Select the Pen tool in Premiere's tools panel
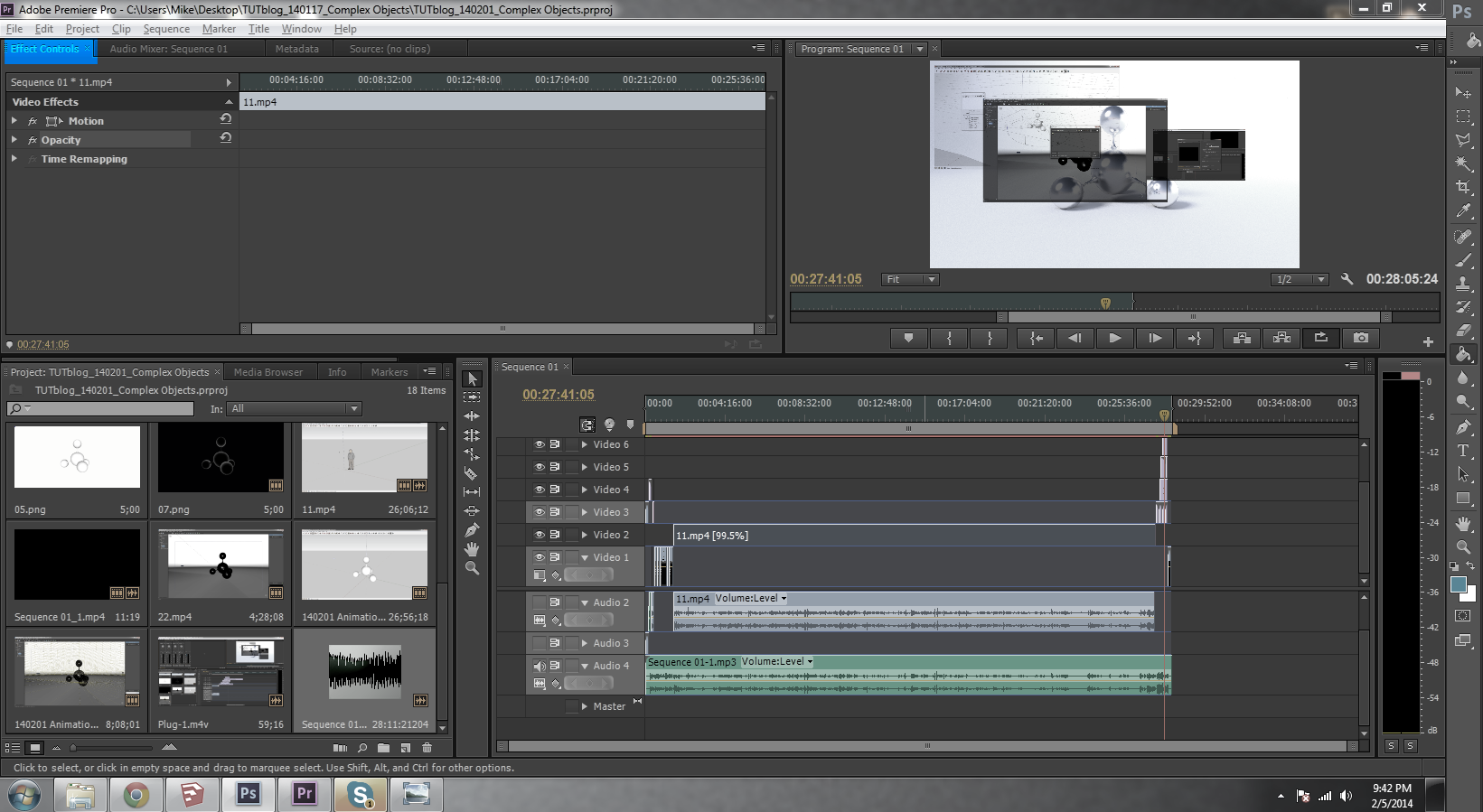Viewport: 1483px width, 812px height. point(471,530)
